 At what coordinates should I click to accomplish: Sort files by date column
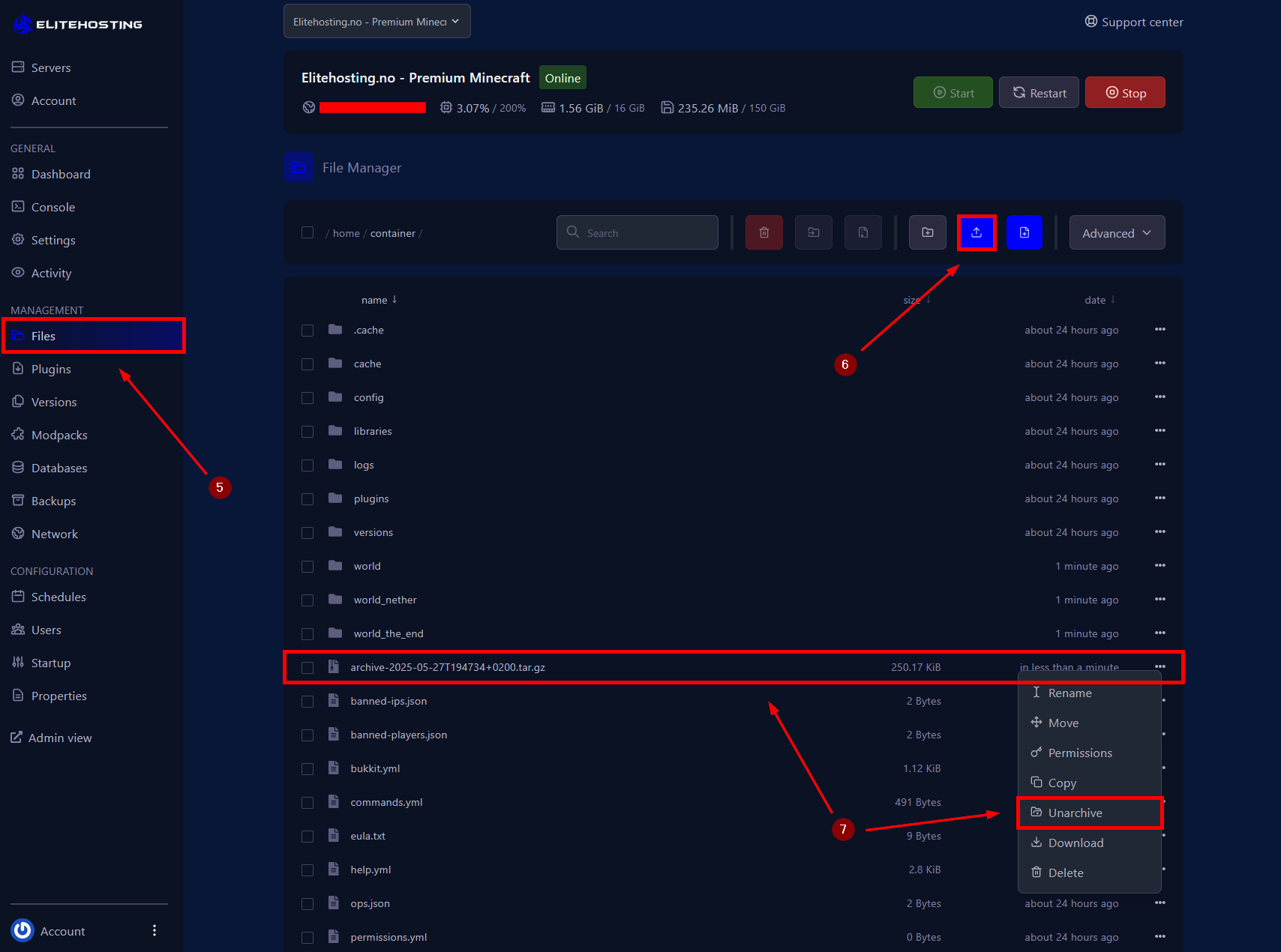tap(1100, 300)
